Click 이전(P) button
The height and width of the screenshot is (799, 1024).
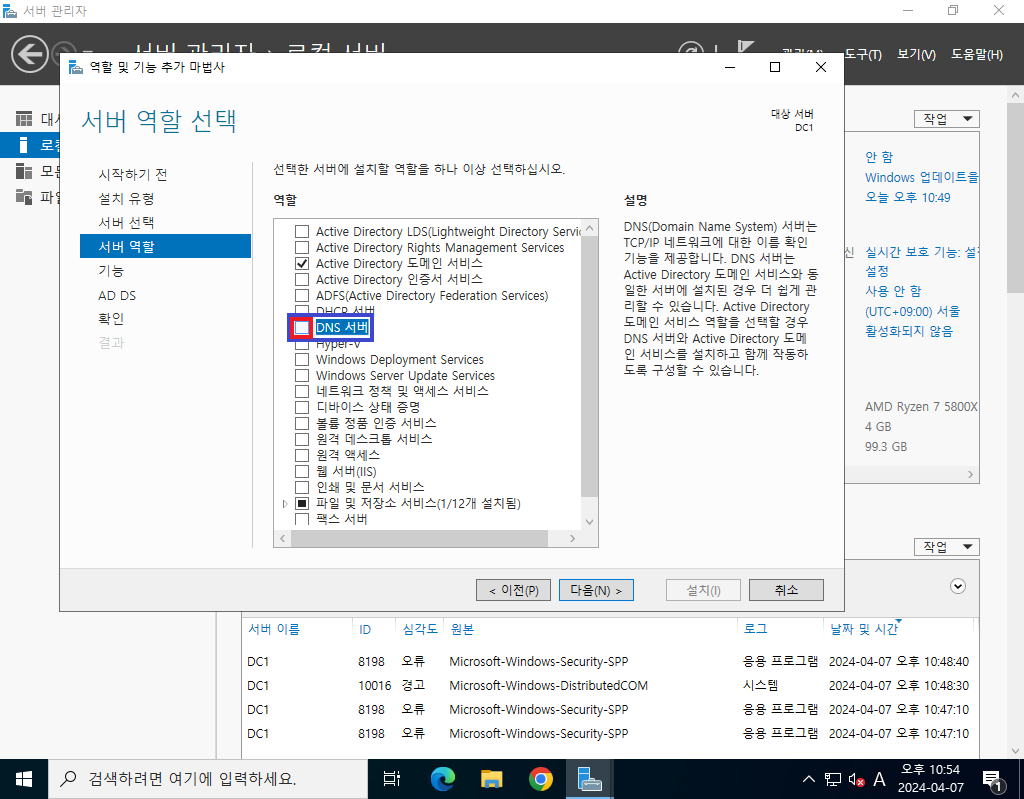pyautogui.click(x=513, y=590)
